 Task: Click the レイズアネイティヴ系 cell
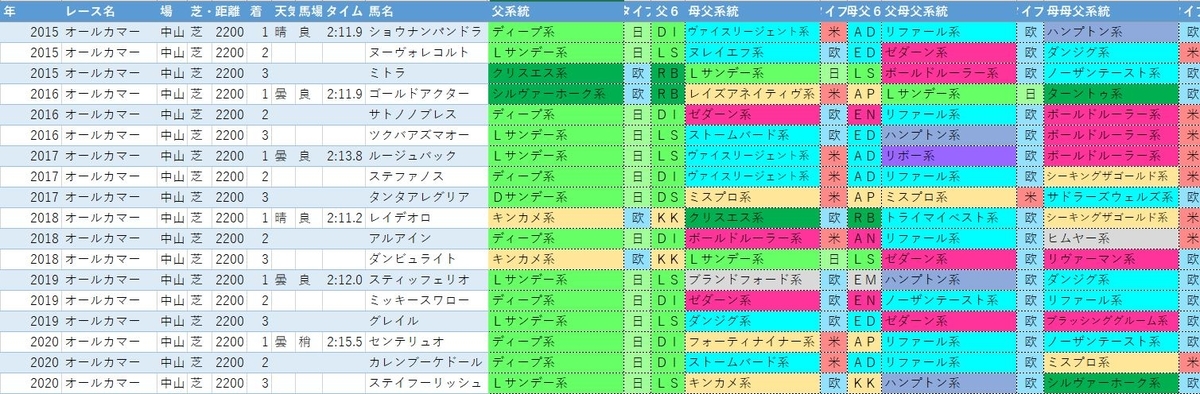(752, 93)
